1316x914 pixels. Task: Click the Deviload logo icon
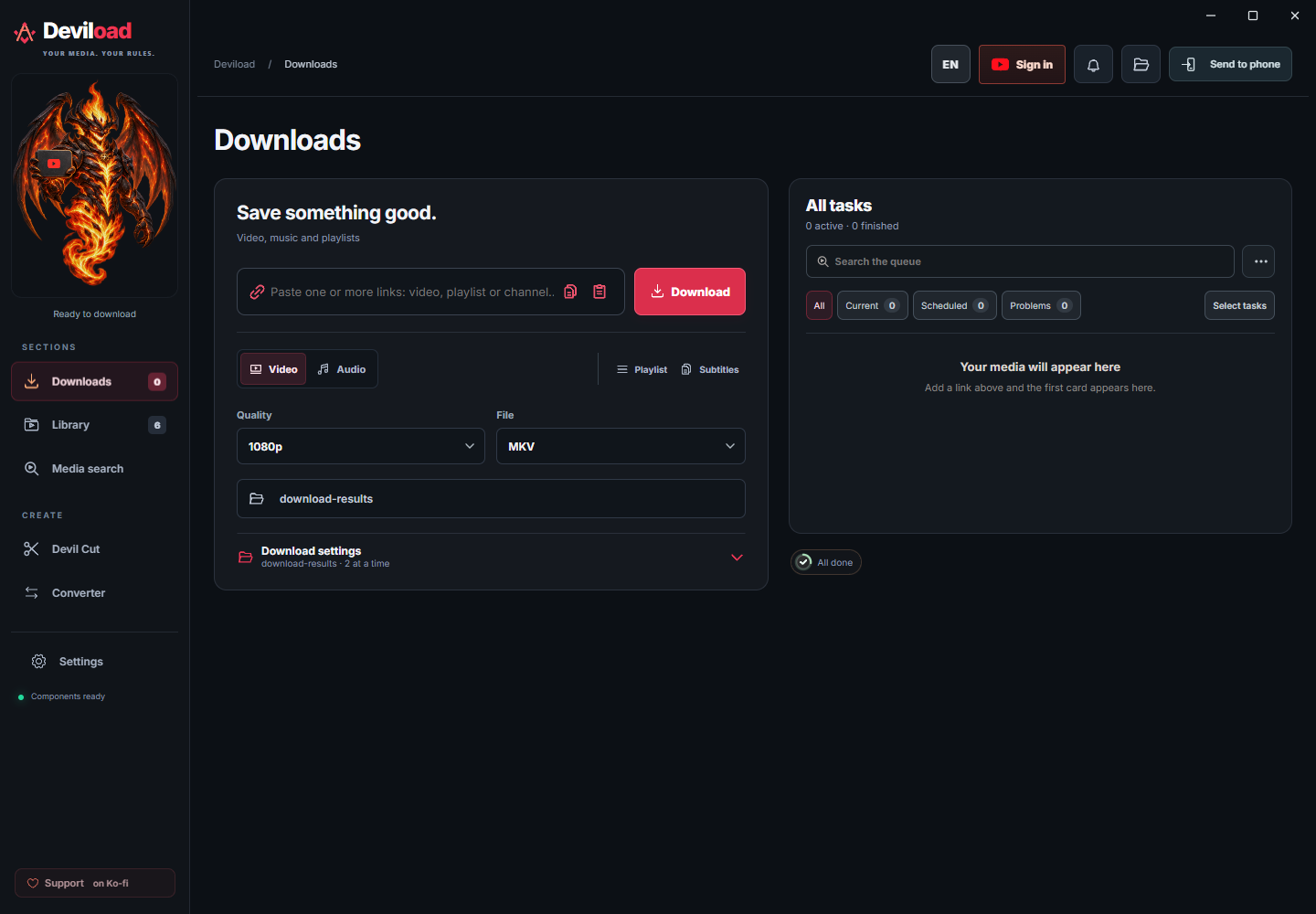pyautogui.click(x=25, y=33)
